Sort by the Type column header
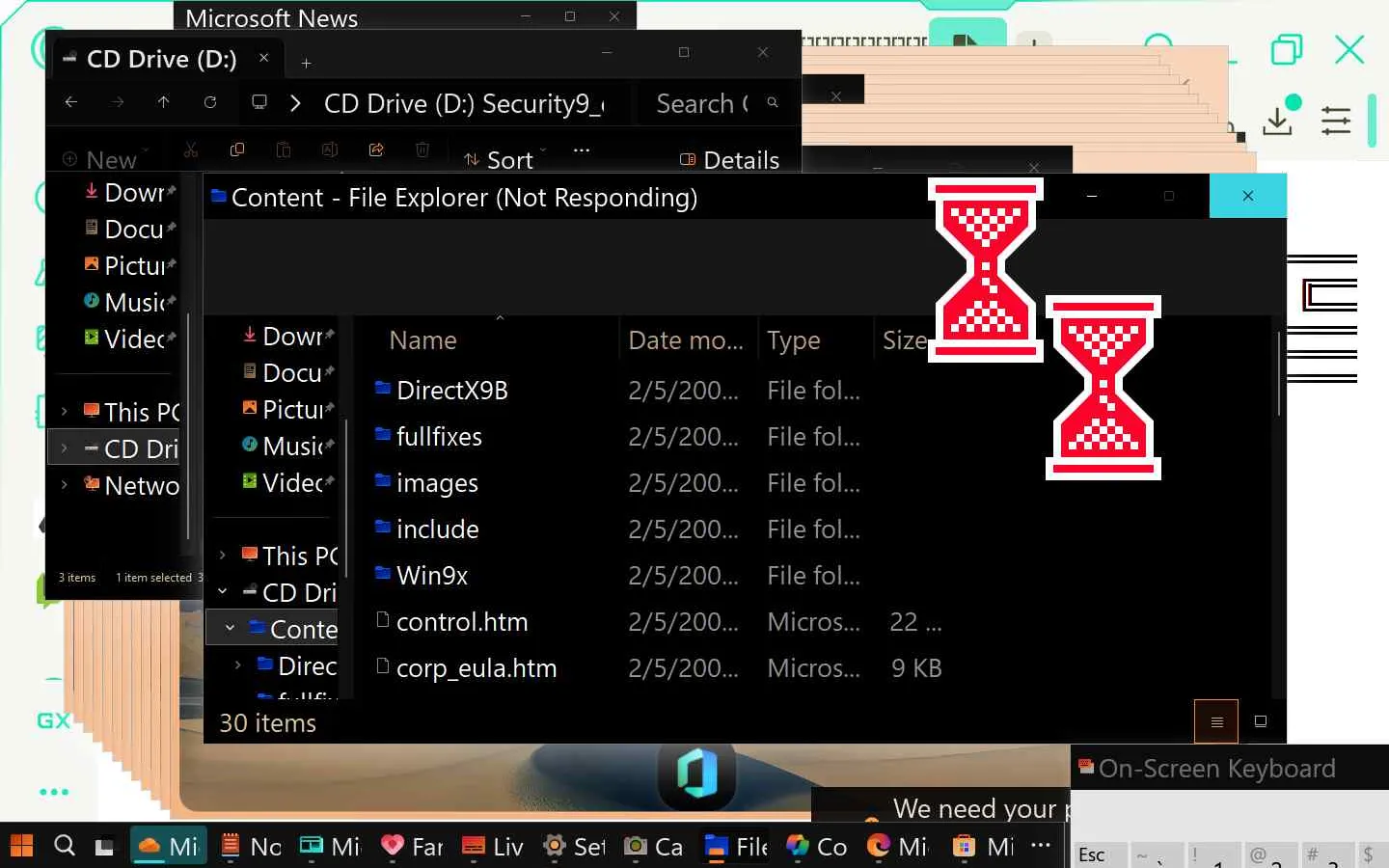This screenshot has width=1389, height=868. pos(794,340)
